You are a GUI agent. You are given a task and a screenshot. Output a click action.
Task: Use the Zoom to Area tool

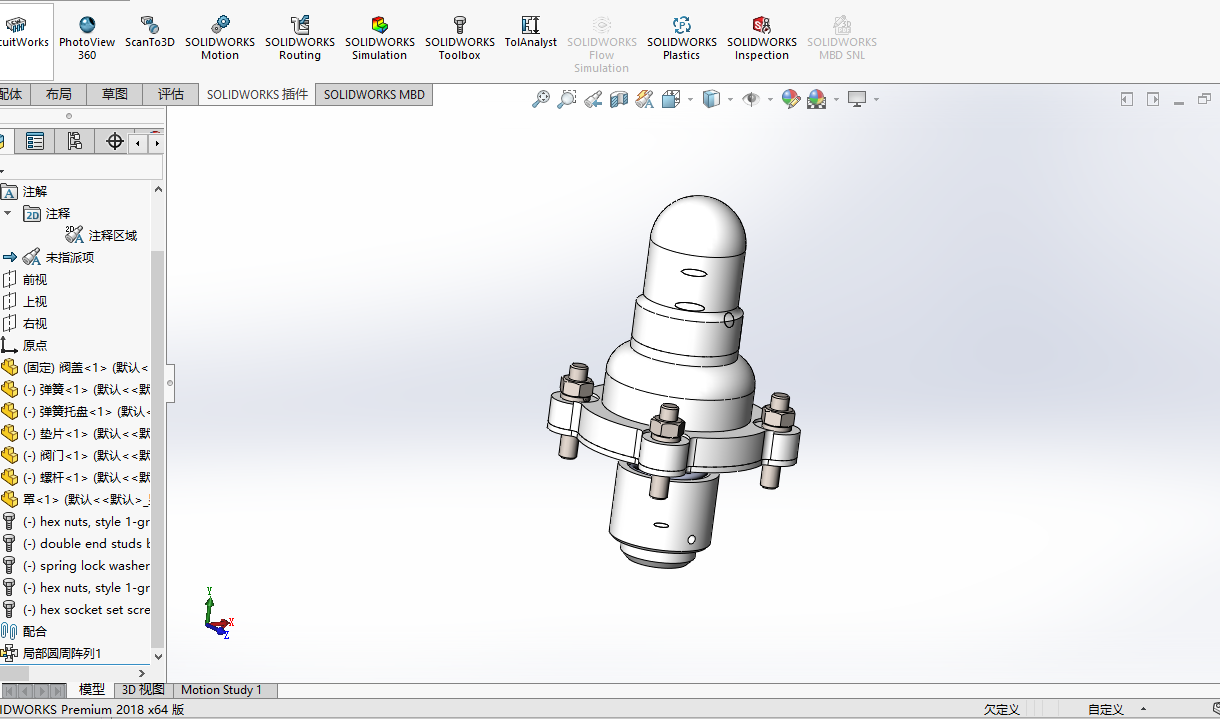566,99
